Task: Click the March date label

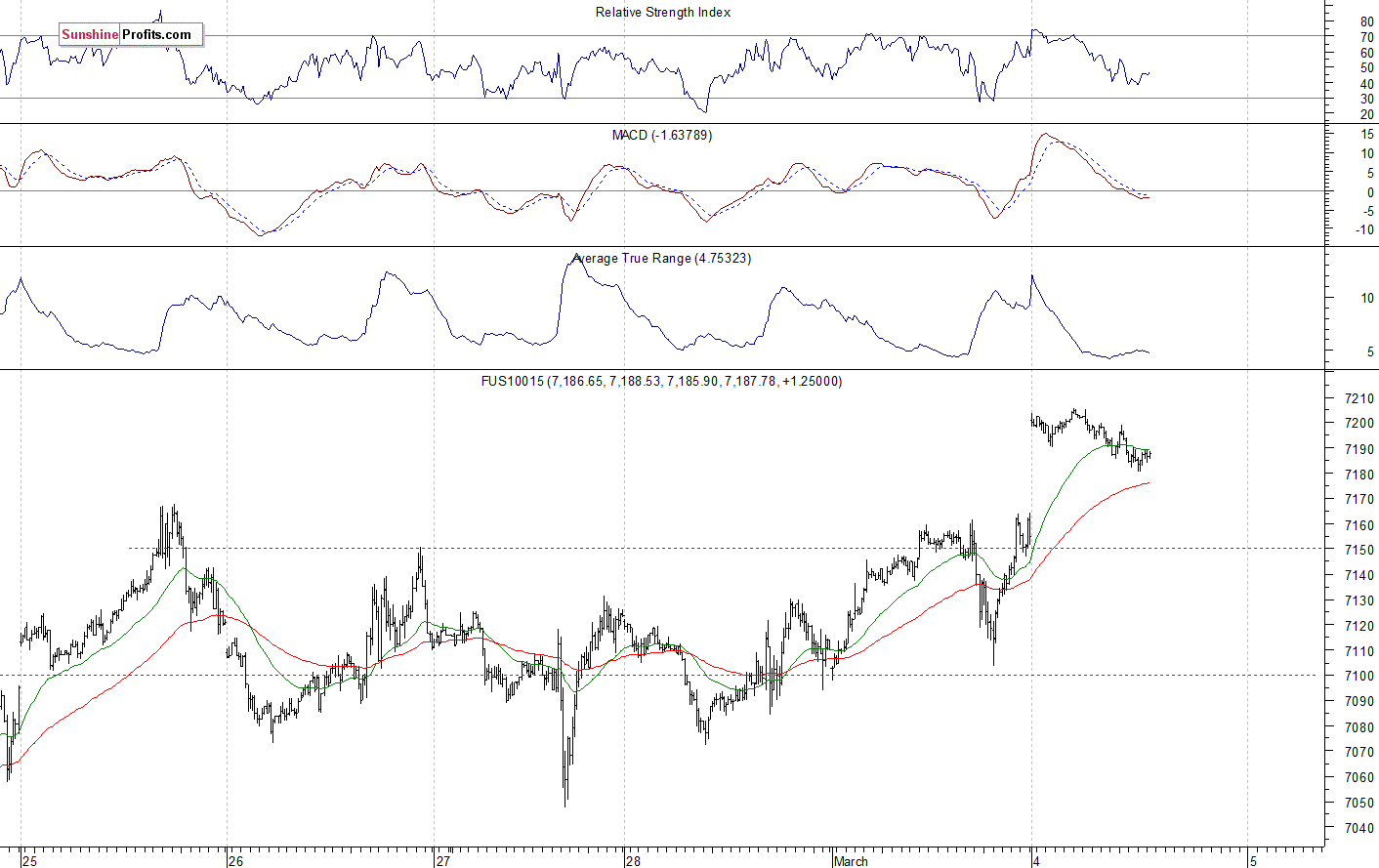Action: 851,861
